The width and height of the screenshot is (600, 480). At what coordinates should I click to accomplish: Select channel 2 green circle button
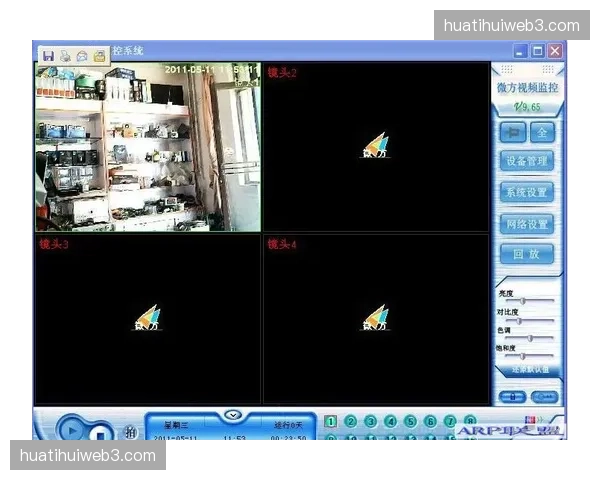click(350, 422)
